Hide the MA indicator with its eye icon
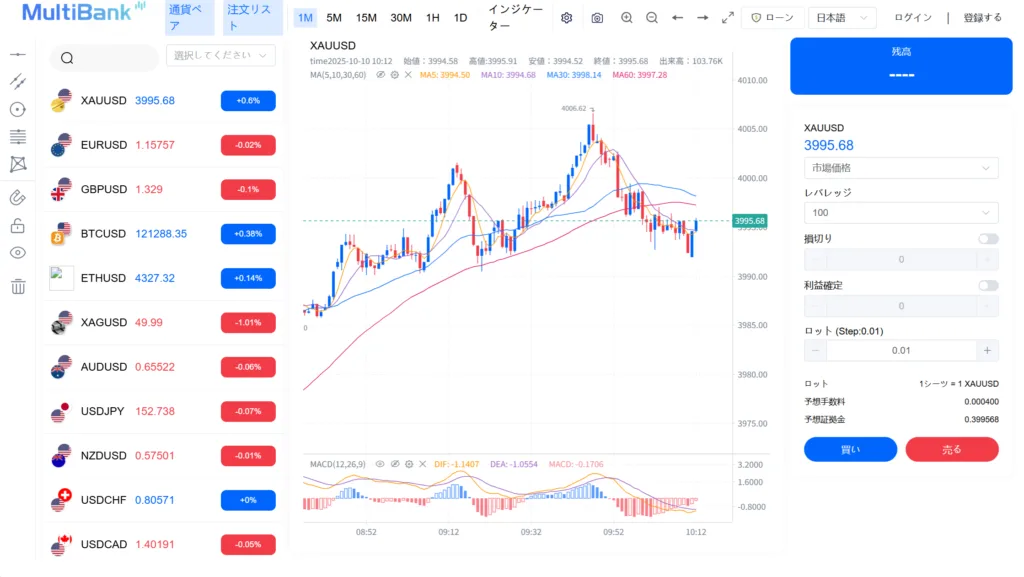Image resolution: width=1024 pixels, height=577 pixels. tap(381, 75)
